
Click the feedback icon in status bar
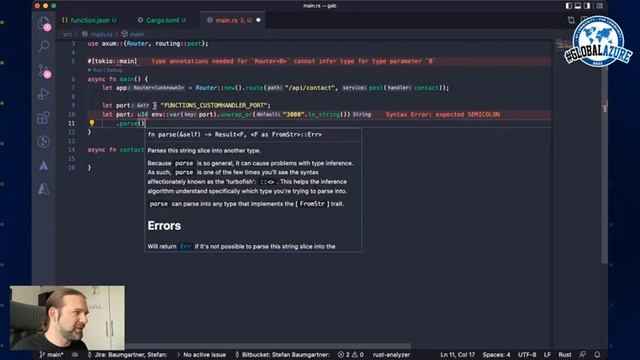pos(583,355)
